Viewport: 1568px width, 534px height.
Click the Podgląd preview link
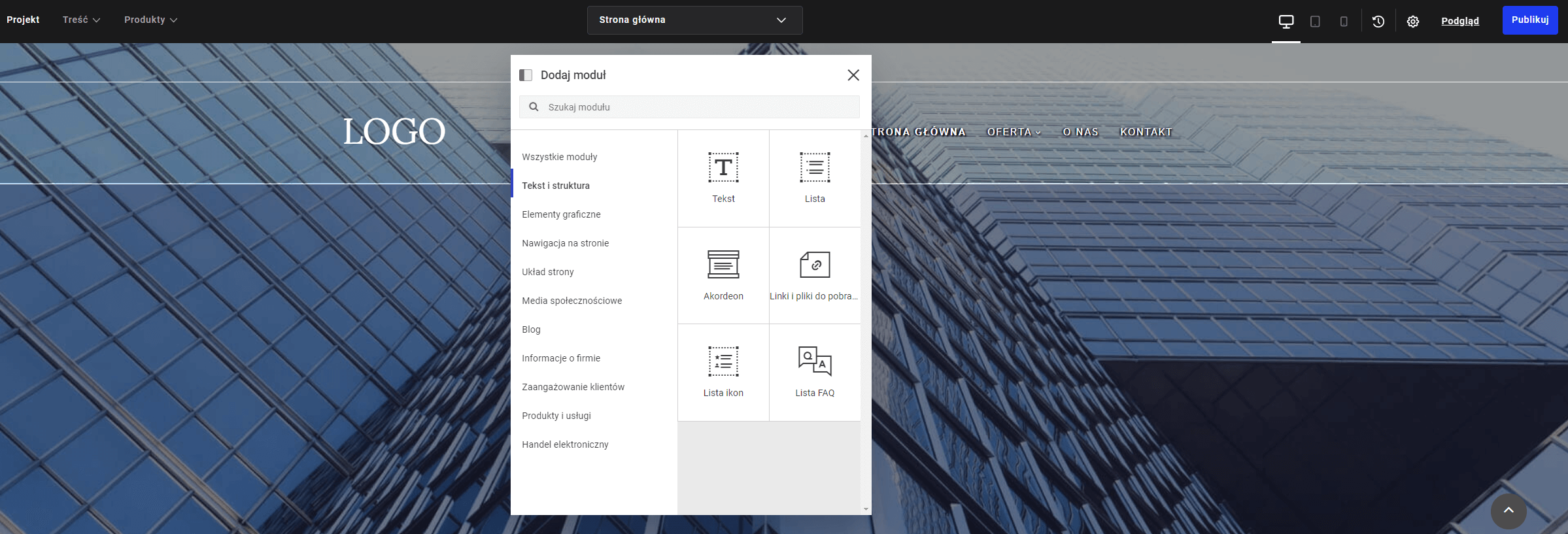pos(1460,21)
